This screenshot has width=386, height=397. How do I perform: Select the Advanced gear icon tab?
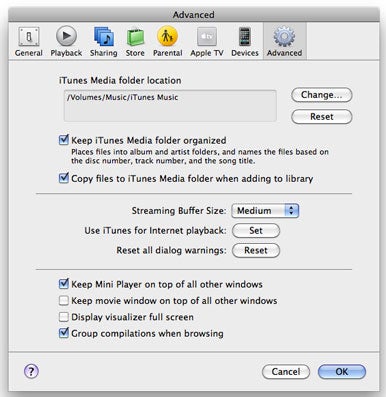(x=284, y=41)
